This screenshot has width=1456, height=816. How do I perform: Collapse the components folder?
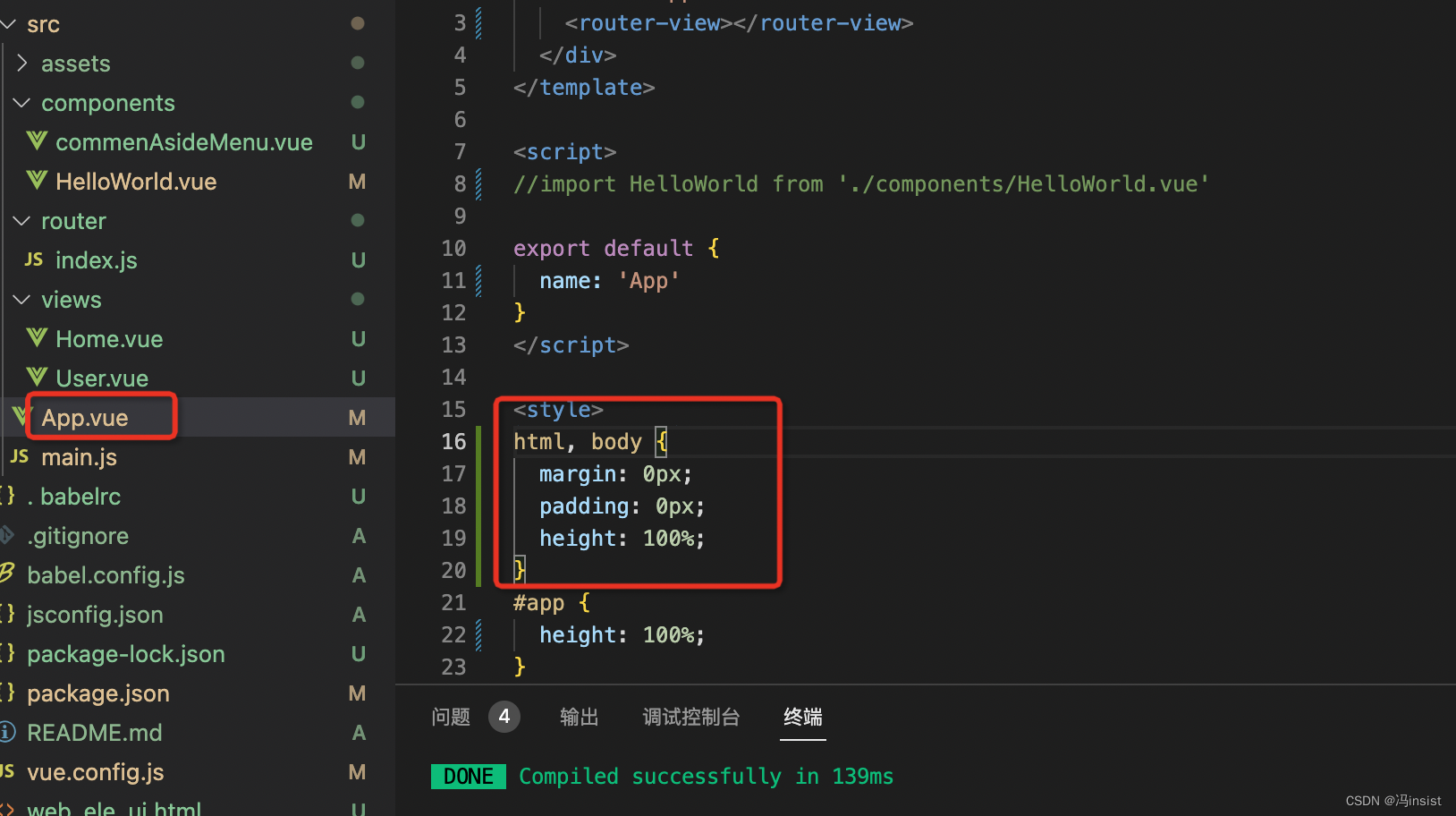pyautogui.click(x=21, y=102)
